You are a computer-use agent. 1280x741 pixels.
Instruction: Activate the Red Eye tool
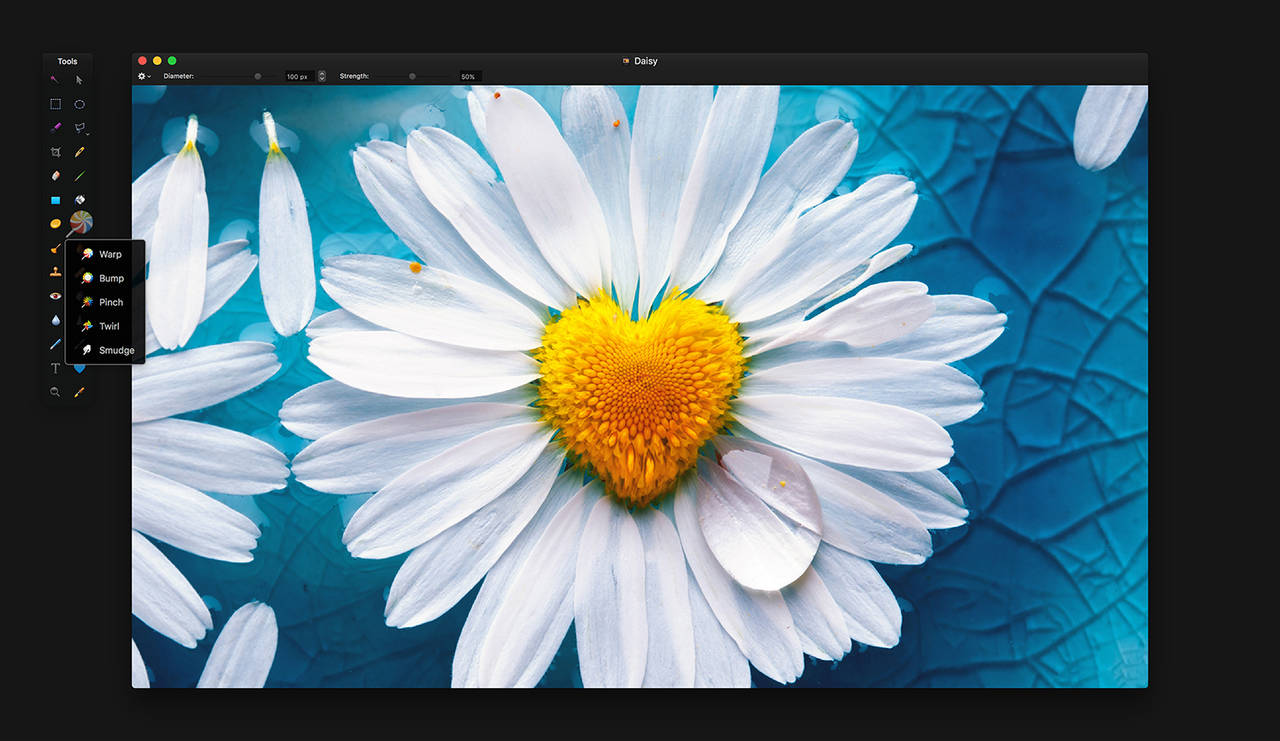pos(55,296)
